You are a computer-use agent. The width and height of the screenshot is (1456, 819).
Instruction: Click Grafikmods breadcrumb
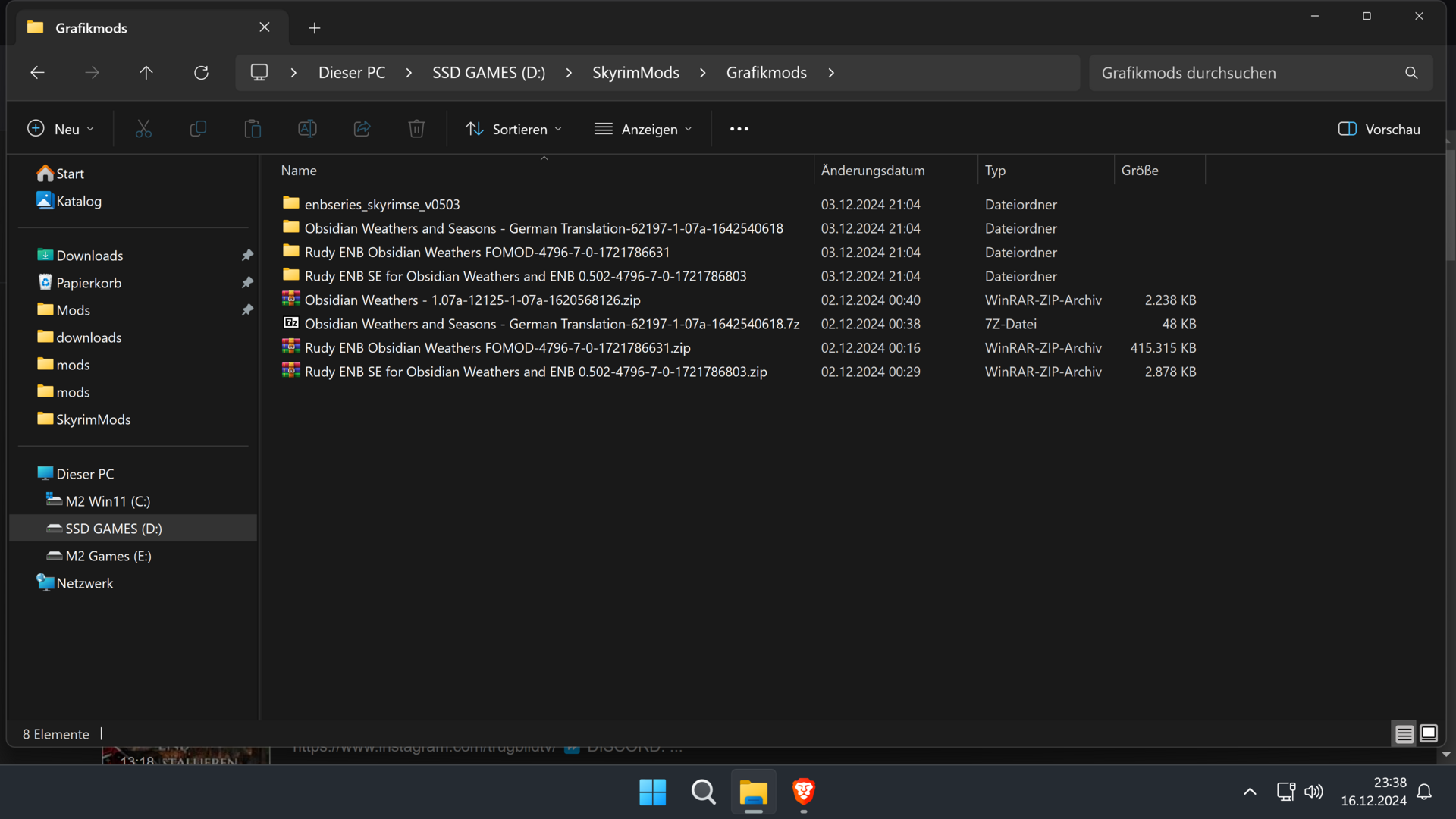[x=767, y=73]
